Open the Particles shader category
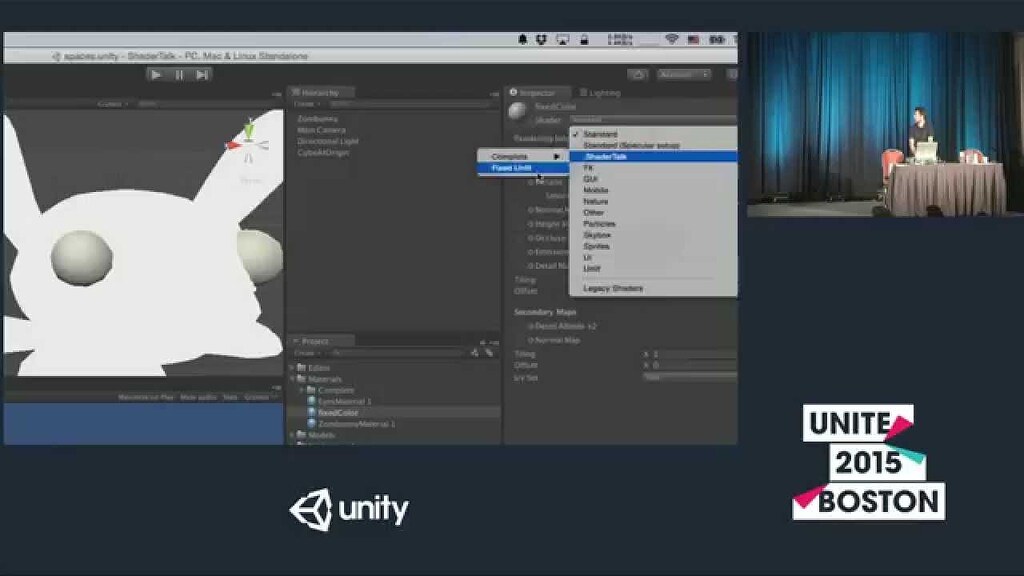 tap(653, 223)
